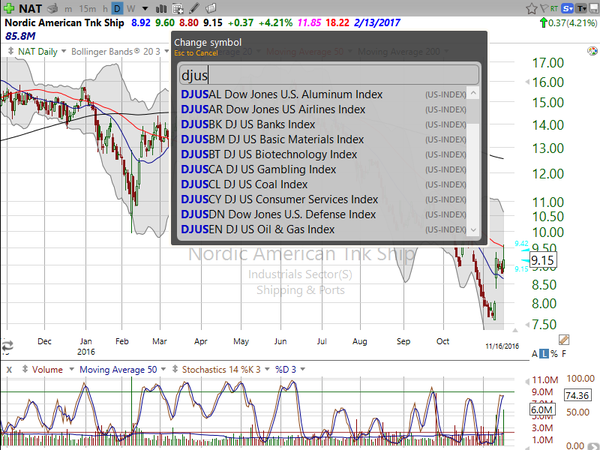This screenshot has width=600, height=450.
Task: Select DJUSCY DJ US Consumer Services Index
Action: click(x=324, y=199)
